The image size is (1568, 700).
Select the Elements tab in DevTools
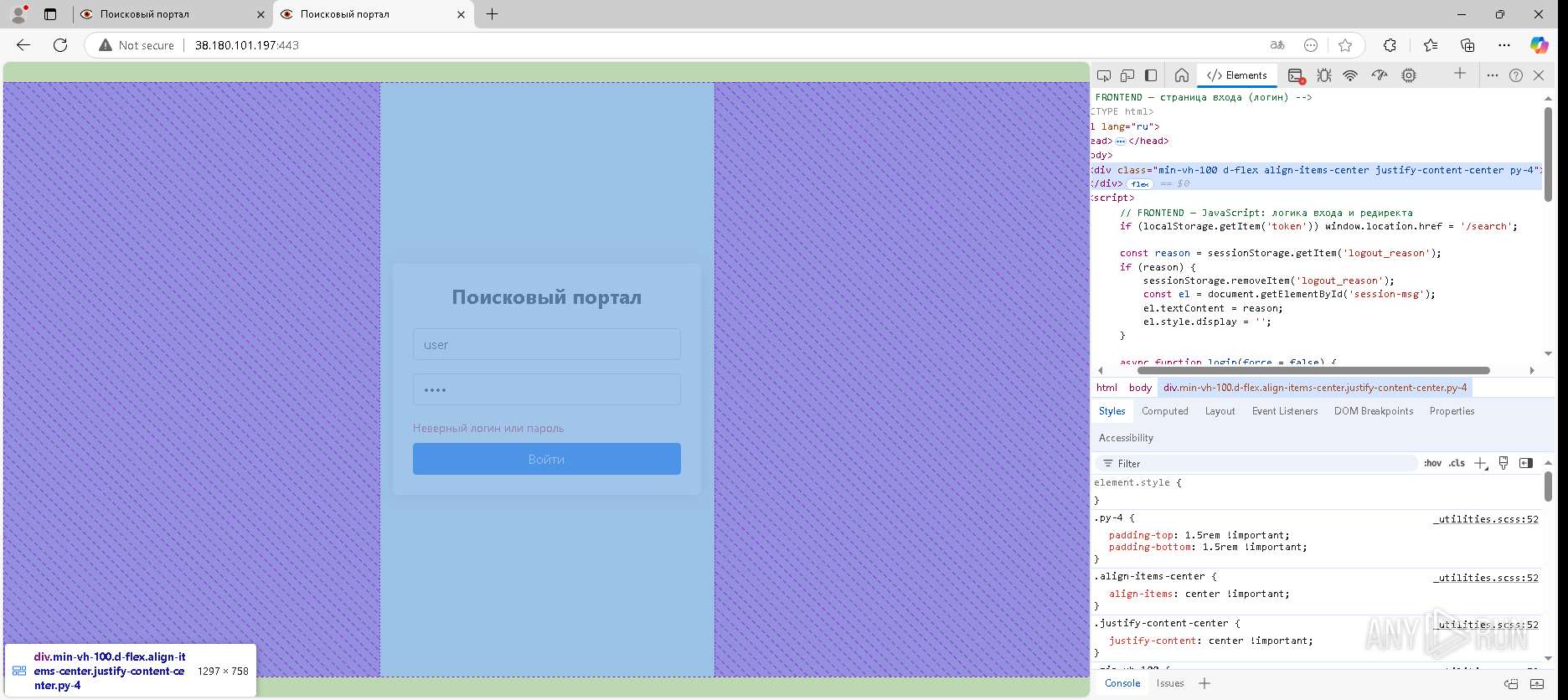1237,75
